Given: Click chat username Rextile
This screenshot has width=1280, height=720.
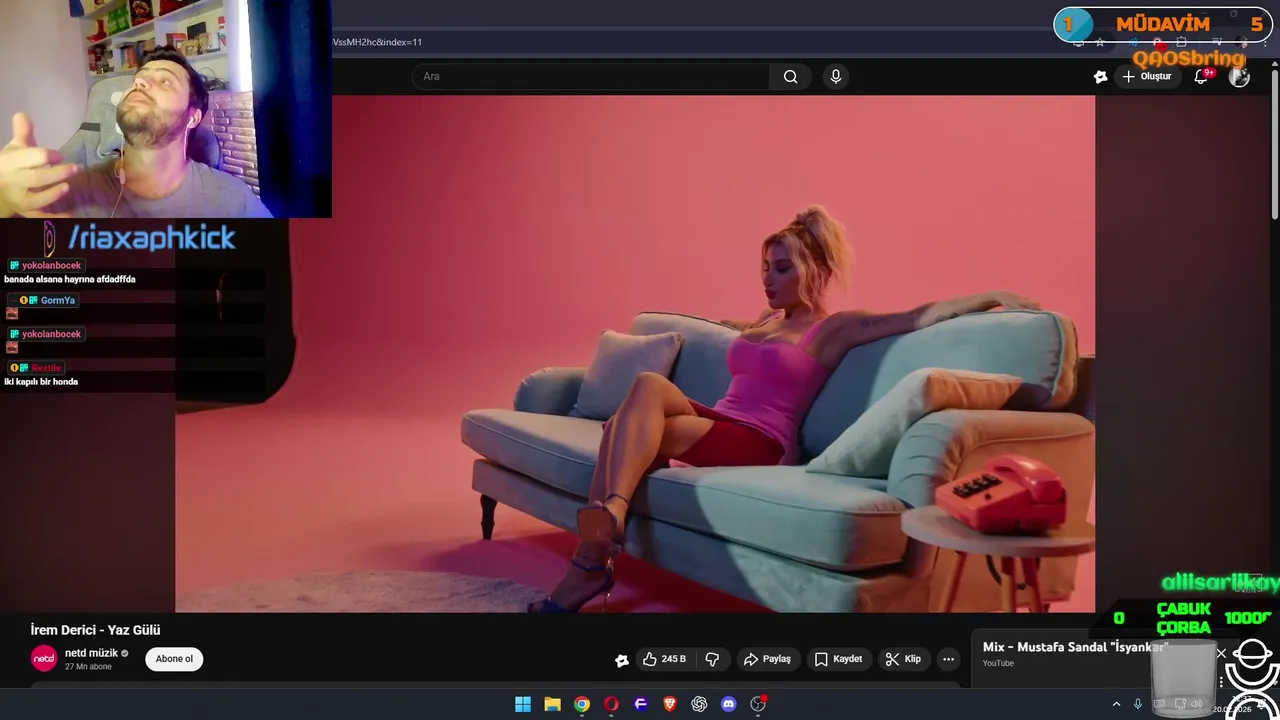Looking at the screenshot, I should [46, 368].
